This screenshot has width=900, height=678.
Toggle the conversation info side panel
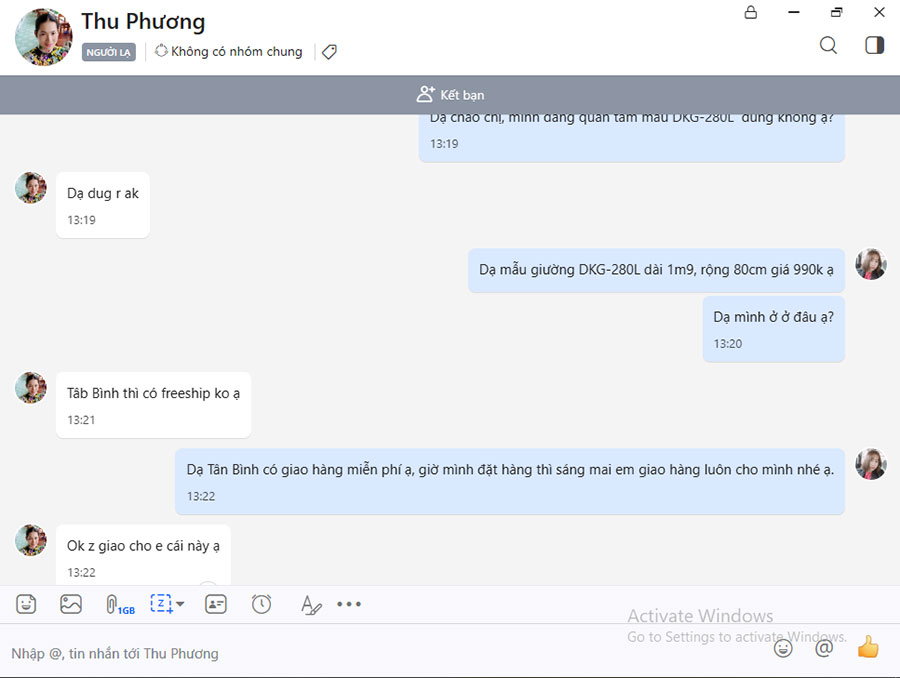[x=874, y=45]
